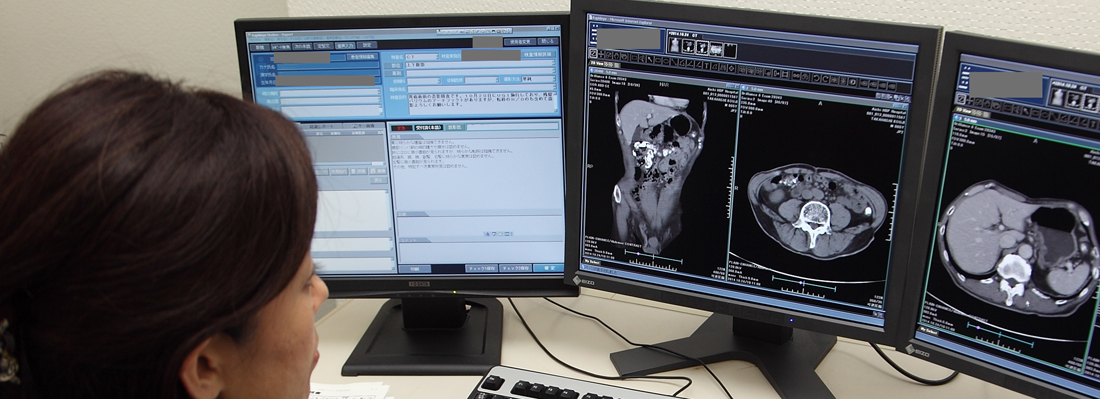Expand the exam type CT dropdown

(438, 57)
